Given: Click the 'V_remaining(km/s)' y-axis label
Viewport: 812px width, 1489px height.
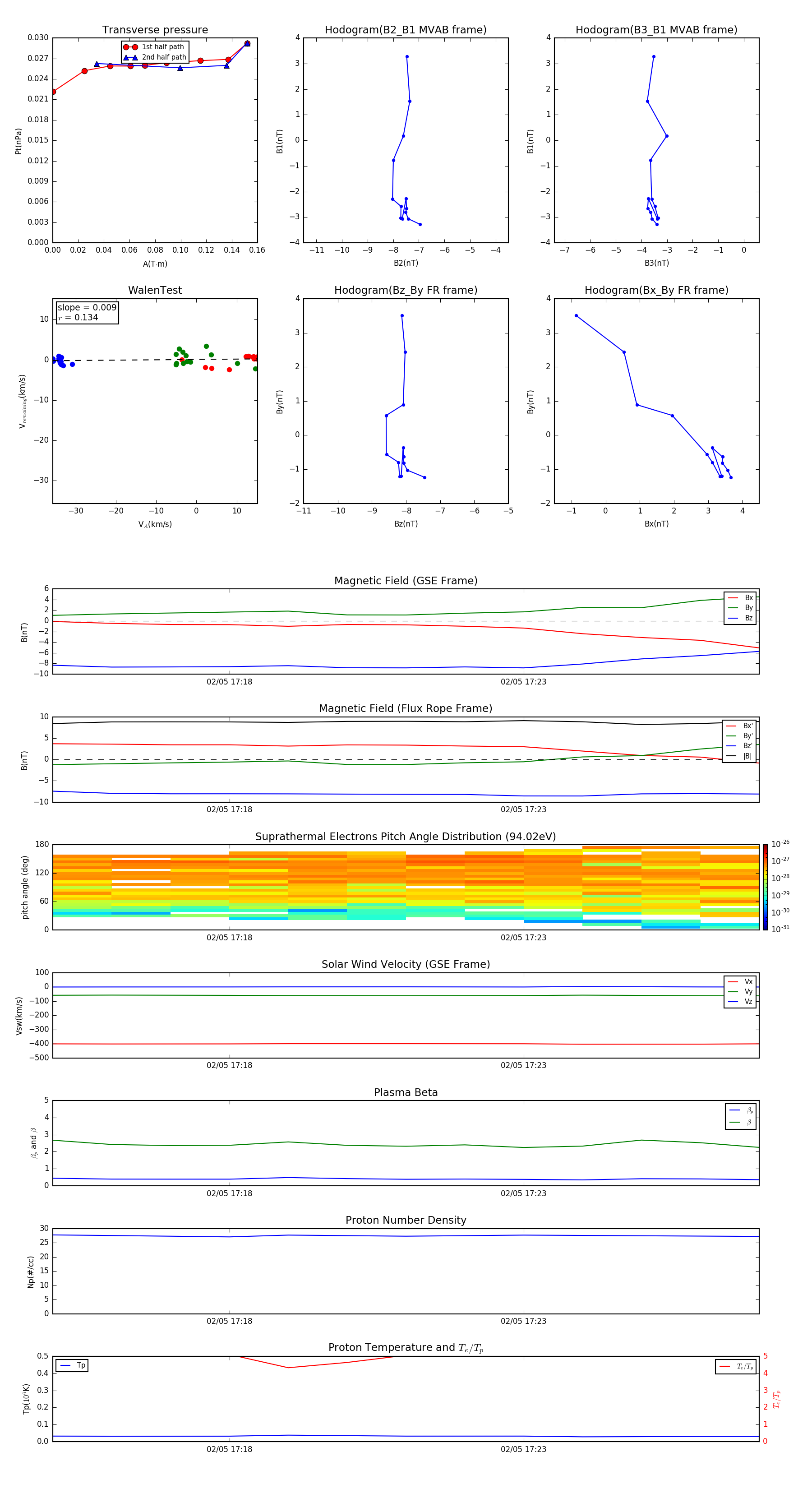Looking at the screenshot, I should click(22, 401).
